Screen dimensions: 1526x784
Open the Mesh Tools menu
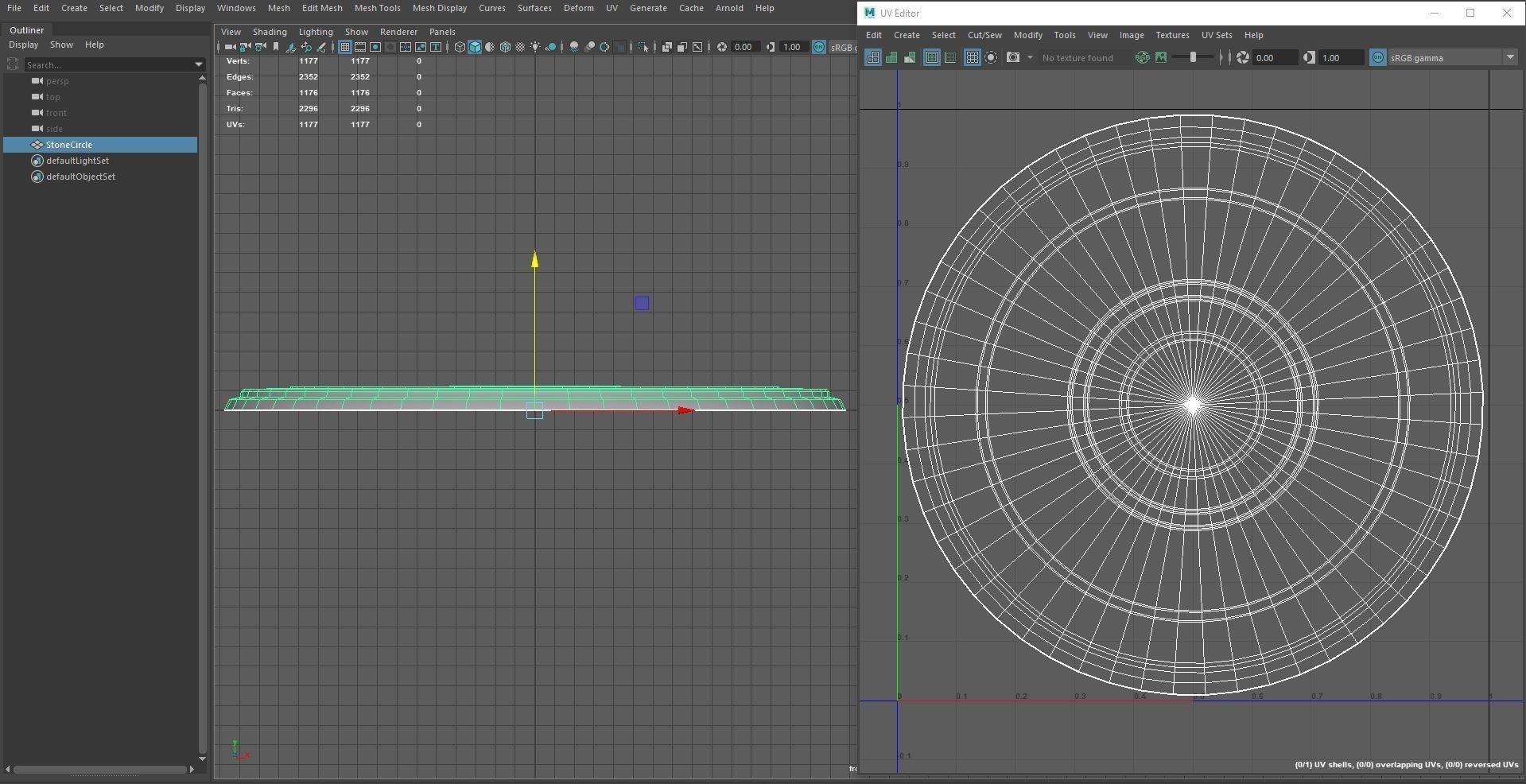click(377, 8)
